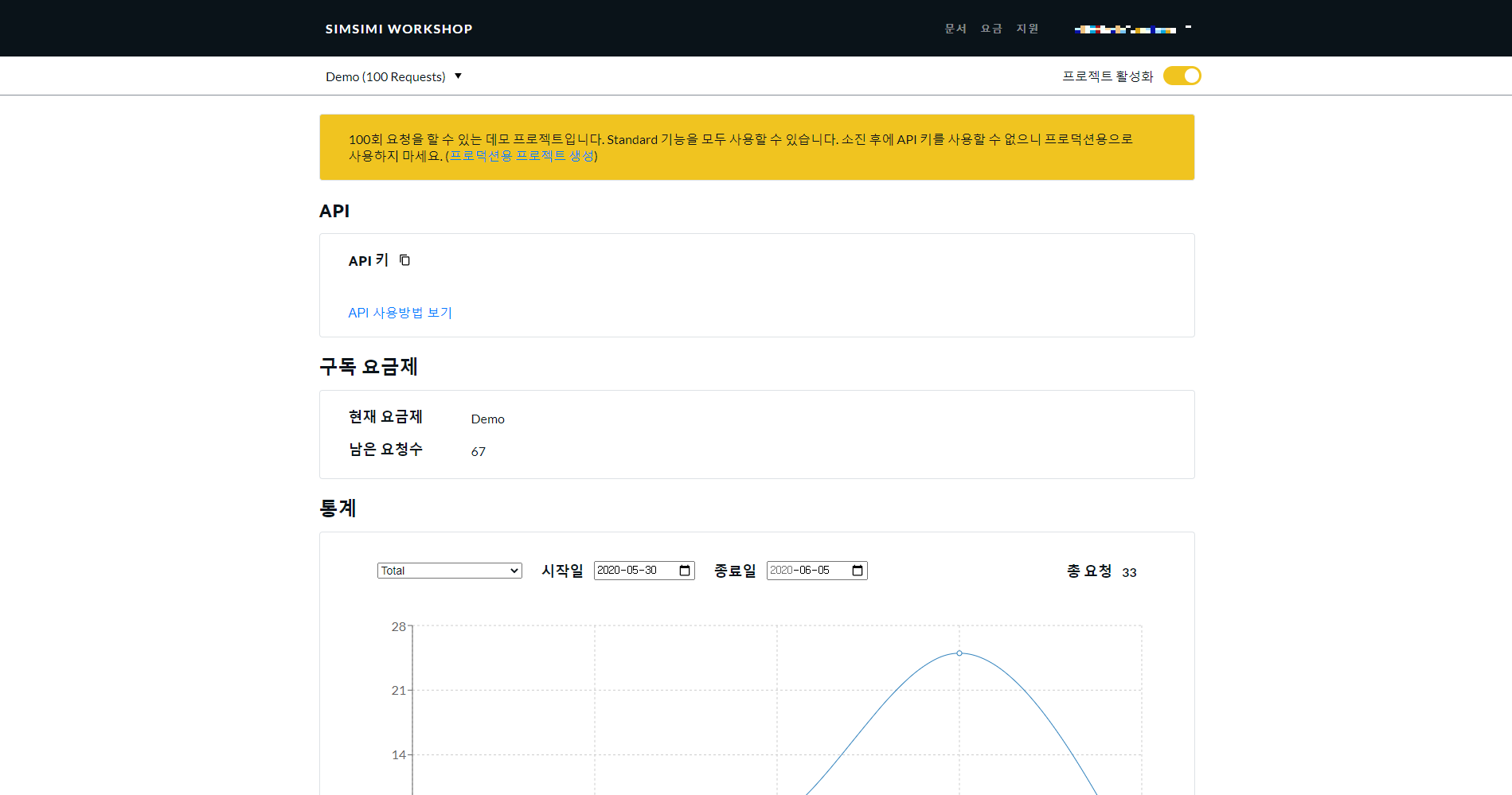Open the 문서 menu item

pyautogui.click(x=955, y=29)
